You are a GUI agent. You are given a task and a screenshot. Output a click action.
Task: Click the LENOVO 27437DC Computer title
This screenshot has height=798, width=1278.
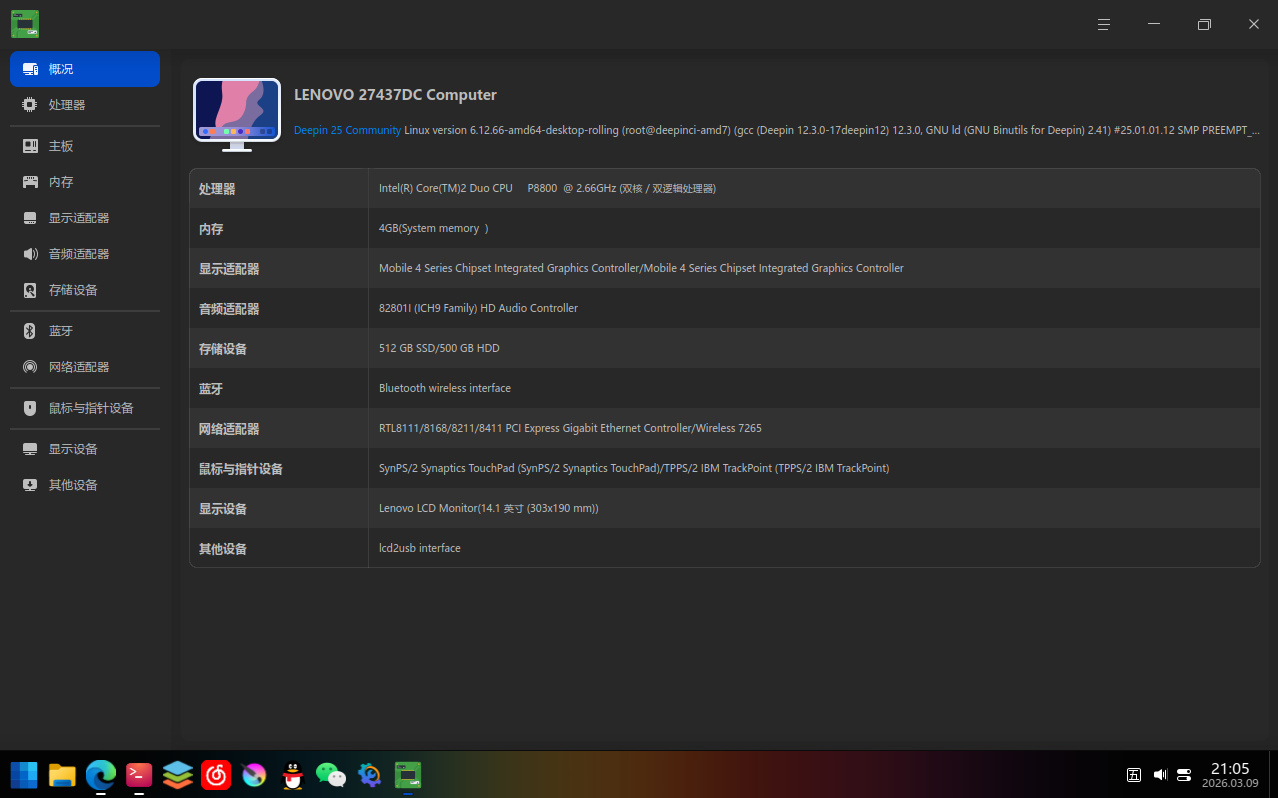click(x=395, y=95)
